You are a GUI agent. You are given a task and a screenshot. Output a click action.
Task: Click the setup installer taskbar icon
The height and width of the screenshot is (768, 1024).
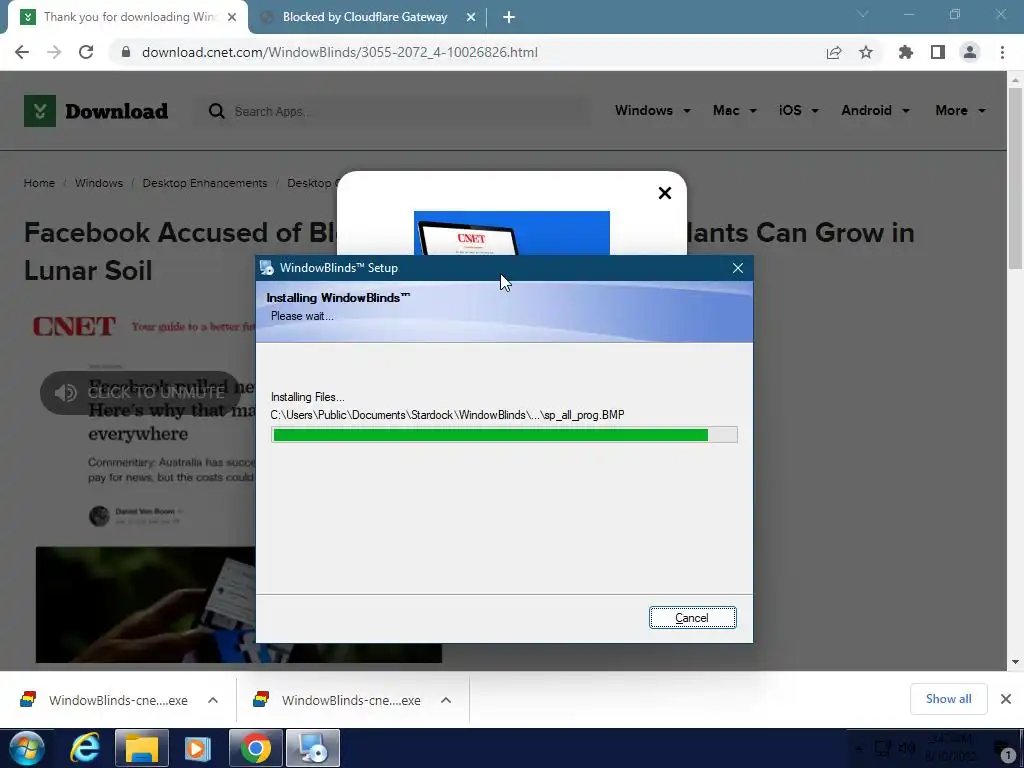pyautogui.click(x=313, y=748)
